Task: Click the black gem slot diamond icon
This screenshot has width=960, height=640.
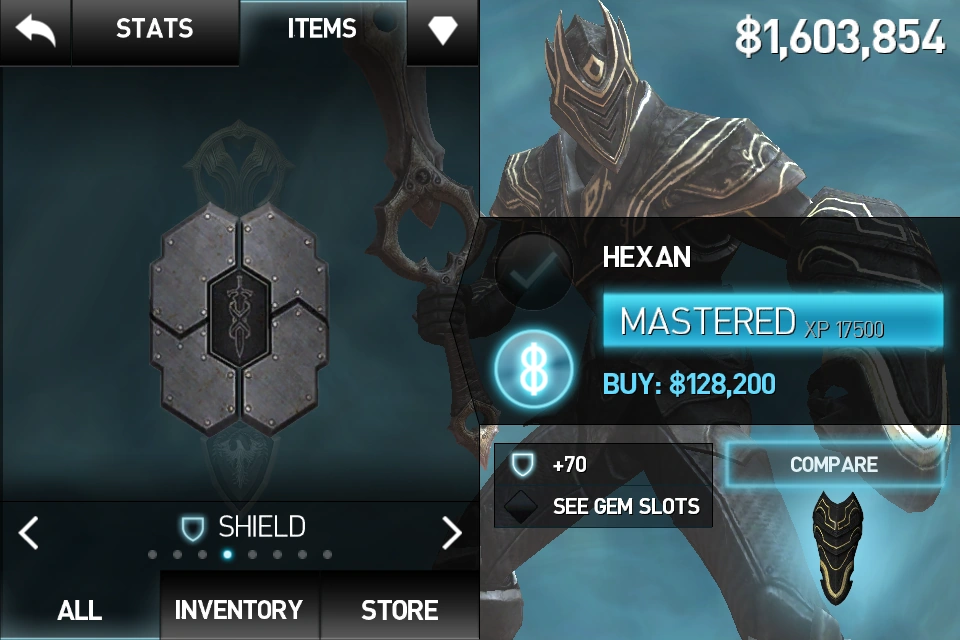Action: point(520,506)
